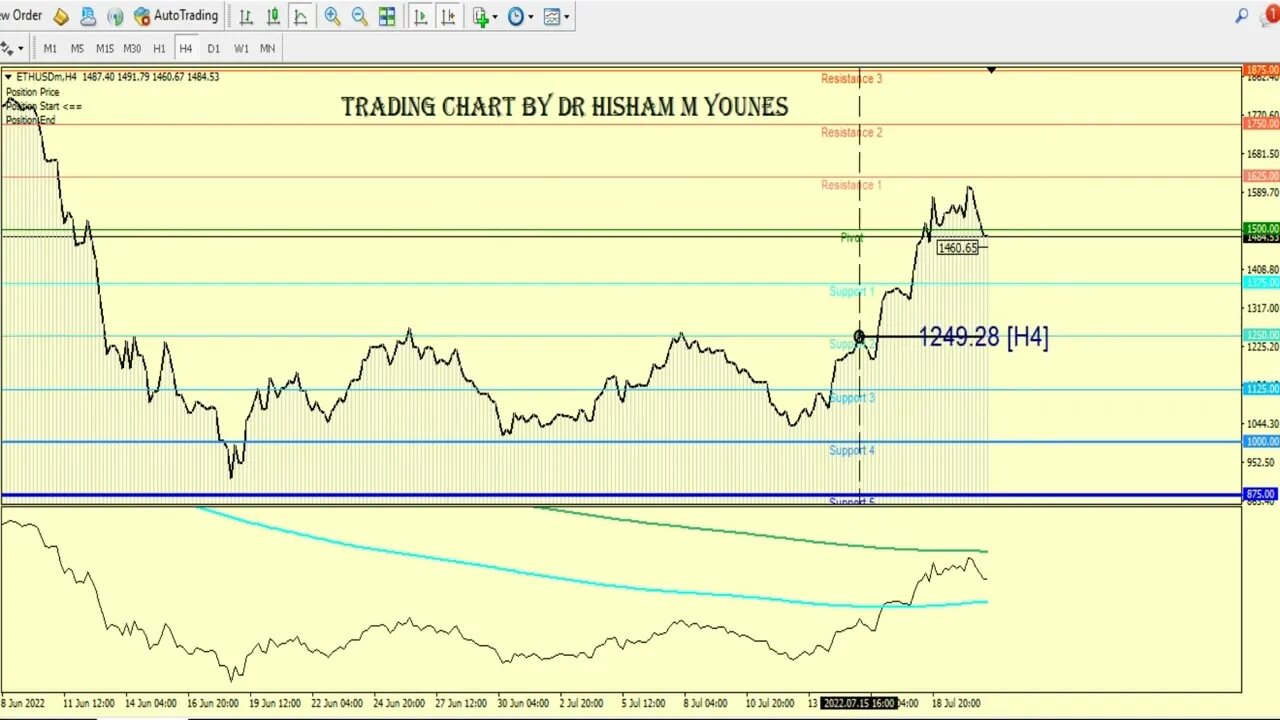
Task: Click the Resistance 2 label
Action: click(x=851, y=132)
